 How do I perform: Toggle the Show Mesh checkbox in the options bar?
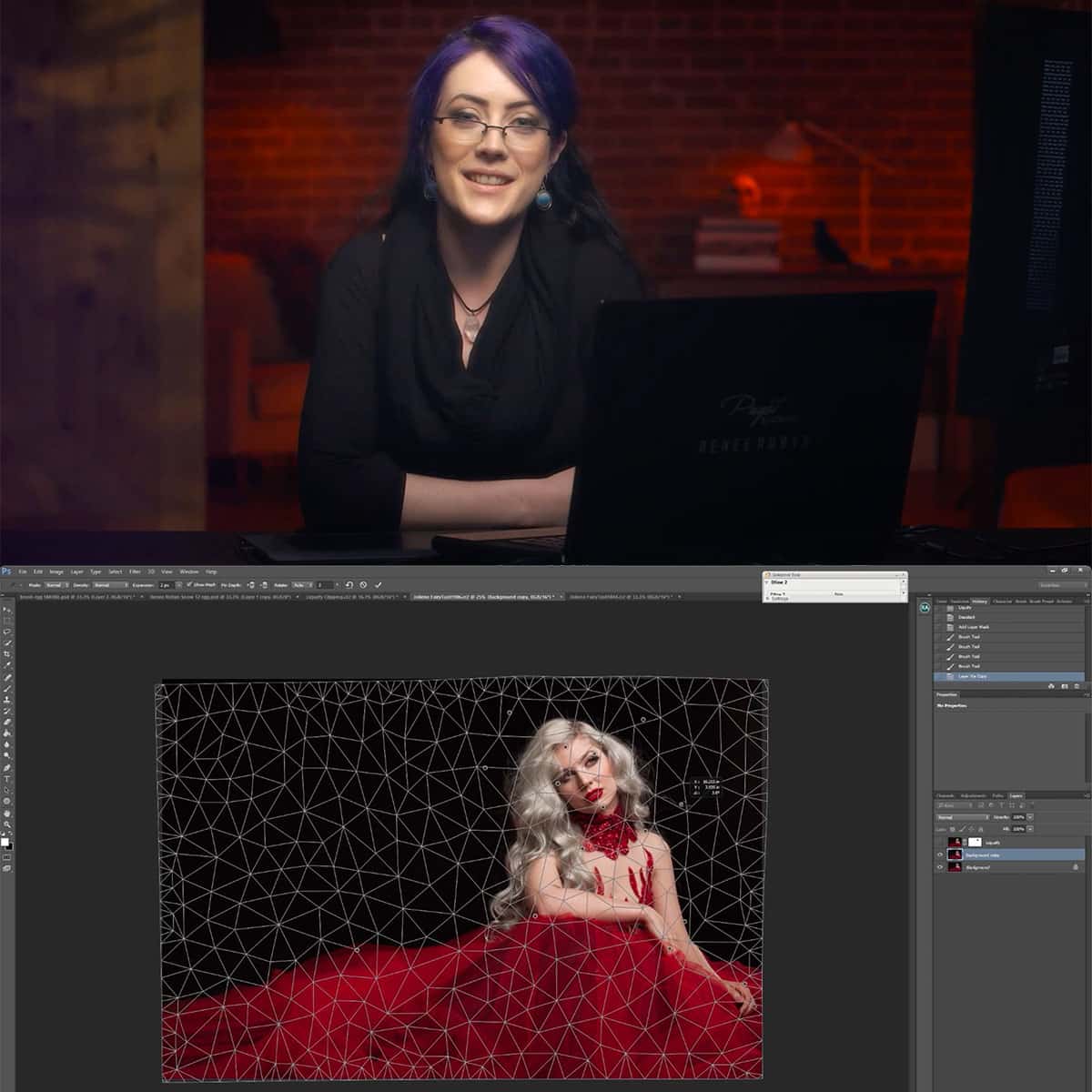click(188, 584)
